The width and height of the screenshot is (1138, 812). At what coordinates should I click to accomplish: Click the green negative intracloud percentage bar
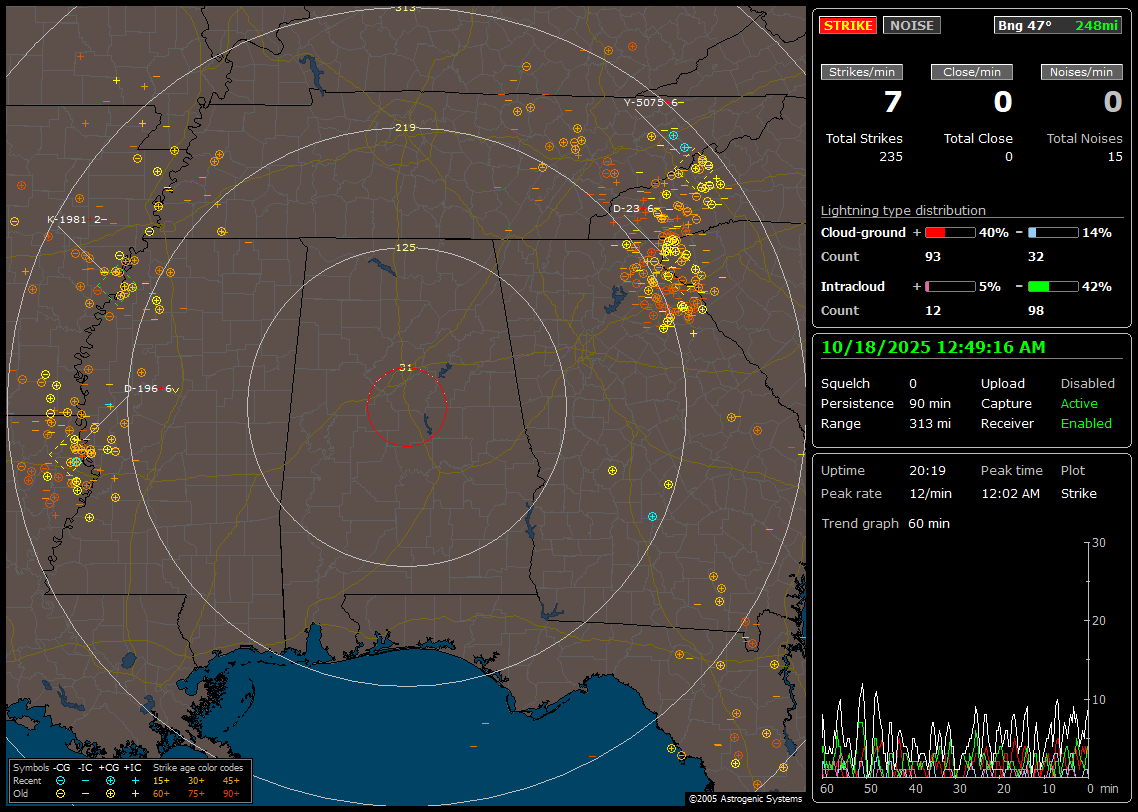click(1053, 287)
